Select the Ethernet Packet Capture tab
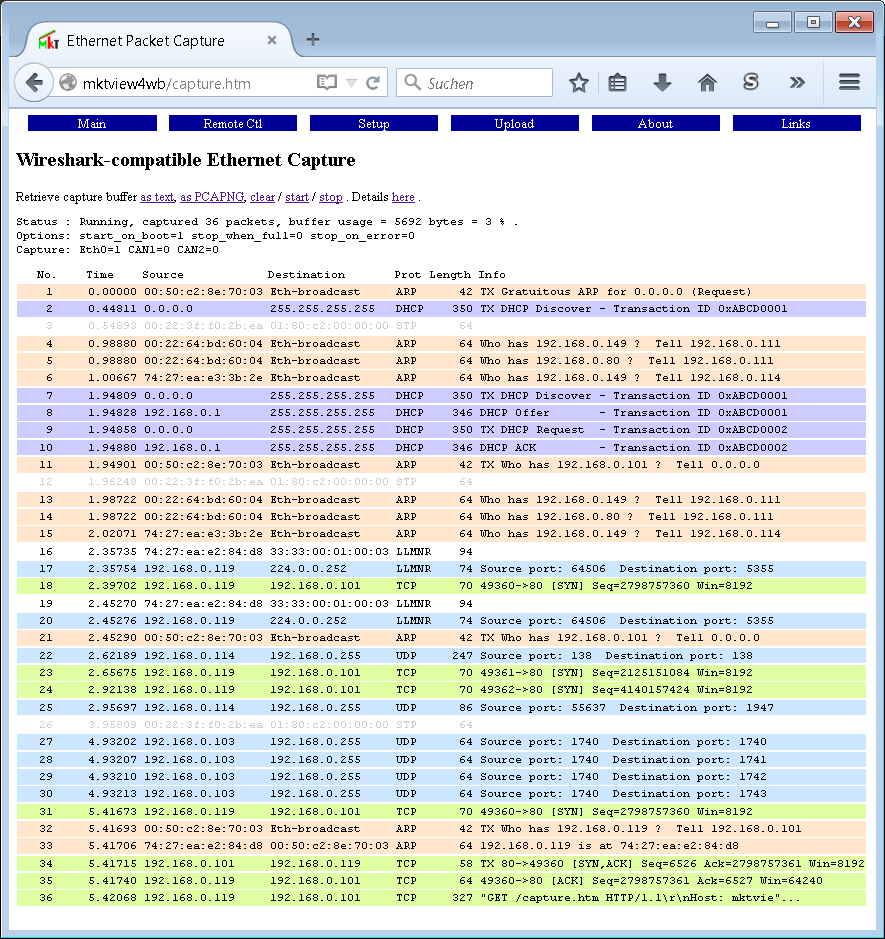 (159, 40)
